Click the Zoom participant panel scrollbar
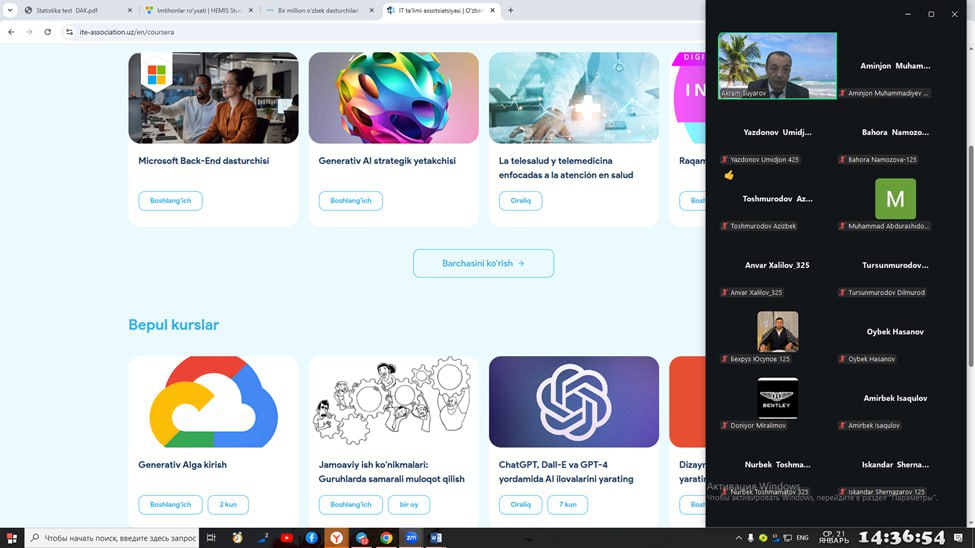Screen dimensions: 975x548 click(968, 250)
